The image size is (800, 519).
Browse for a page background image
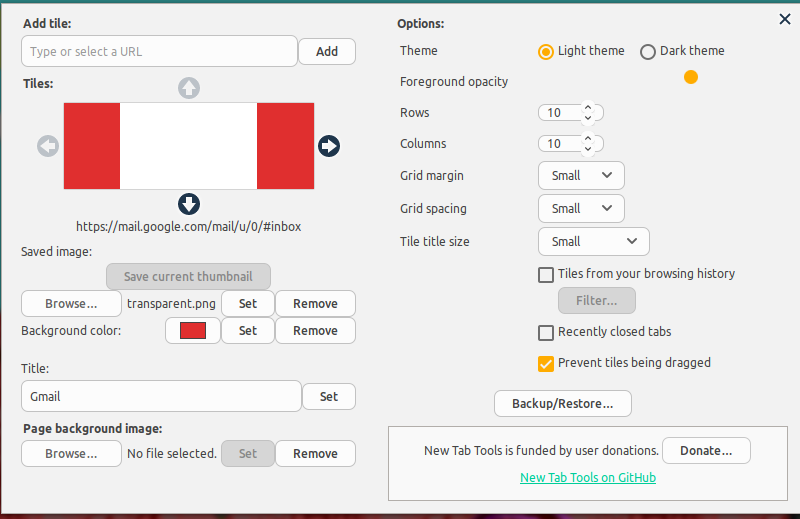[71, 454]
